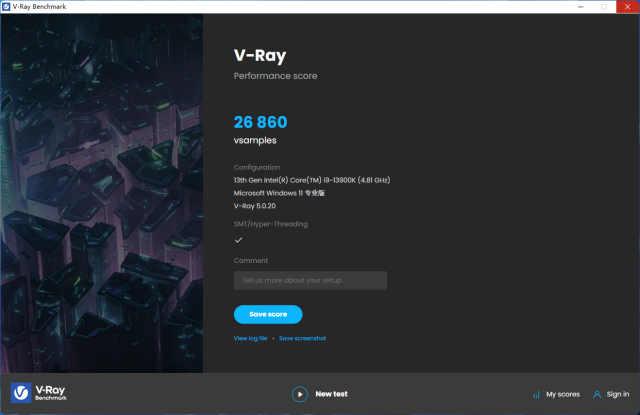Click the Save score button
Viewport: 640px width, 415px height.
tap(268, 315)
